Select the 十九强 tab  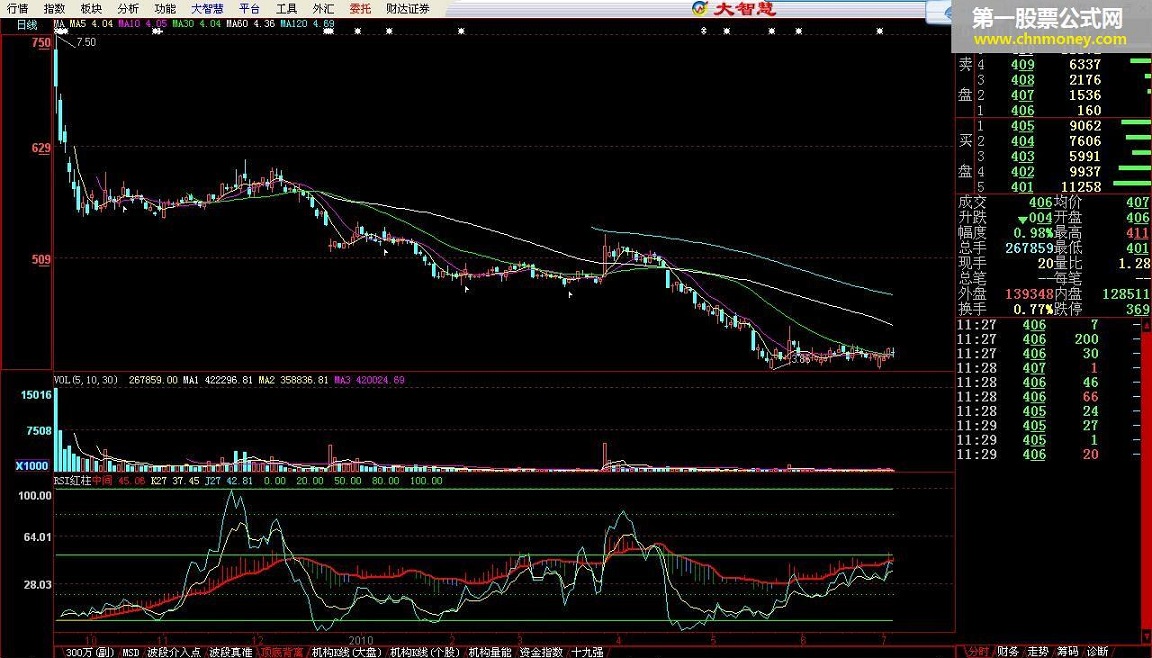588,652
